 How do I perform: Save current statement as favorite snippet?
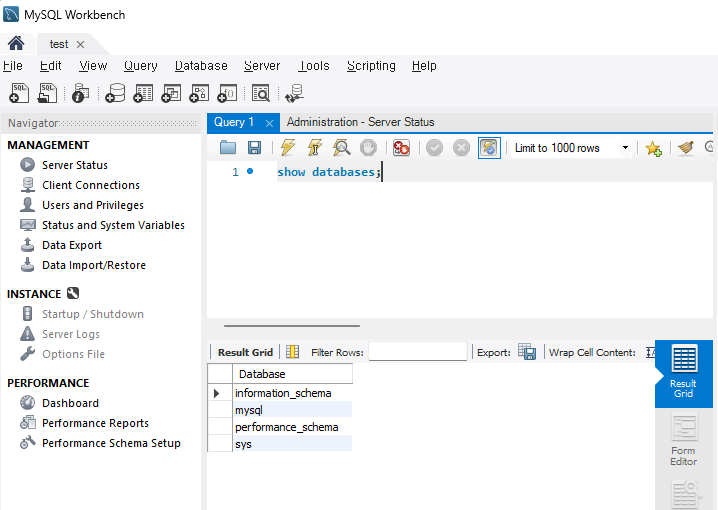pos(653,148)
